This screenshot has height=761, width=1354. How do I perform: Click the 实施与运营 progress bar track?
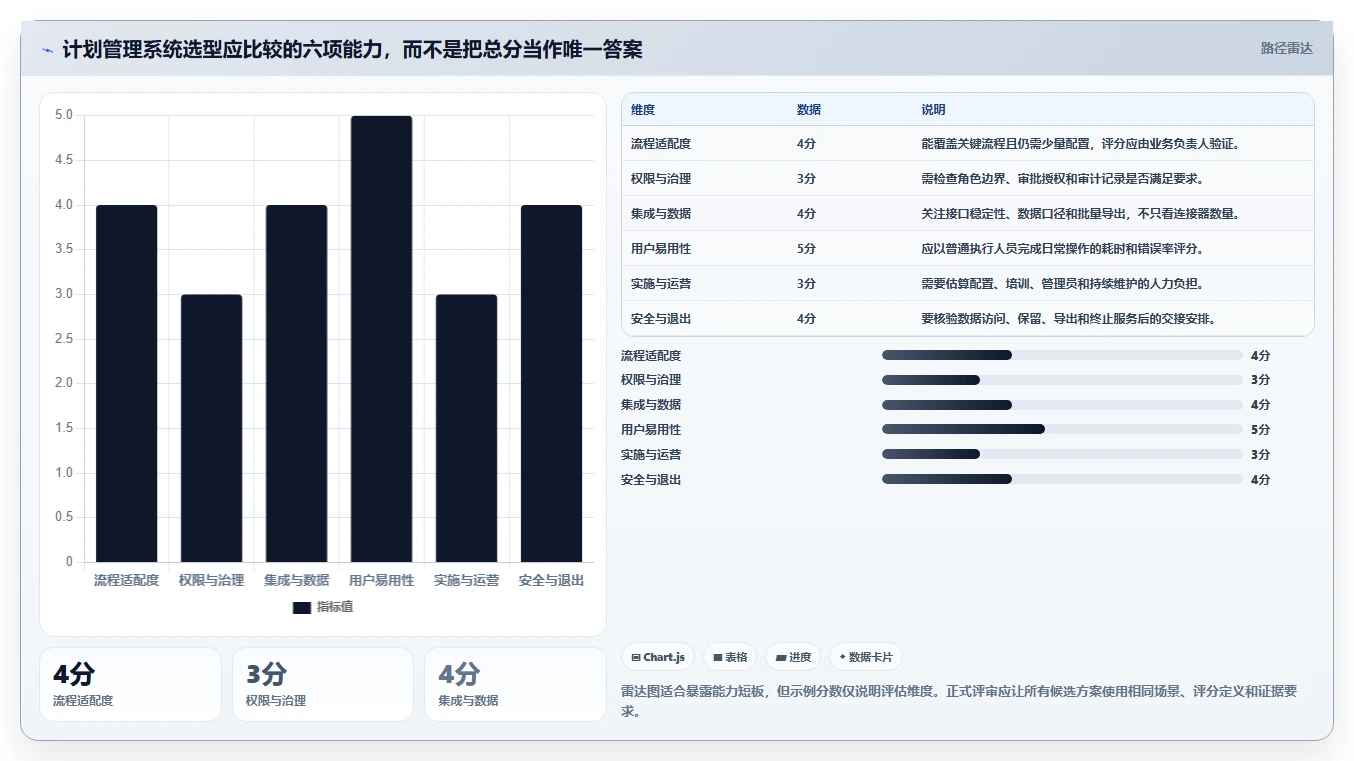(1062, 454)
